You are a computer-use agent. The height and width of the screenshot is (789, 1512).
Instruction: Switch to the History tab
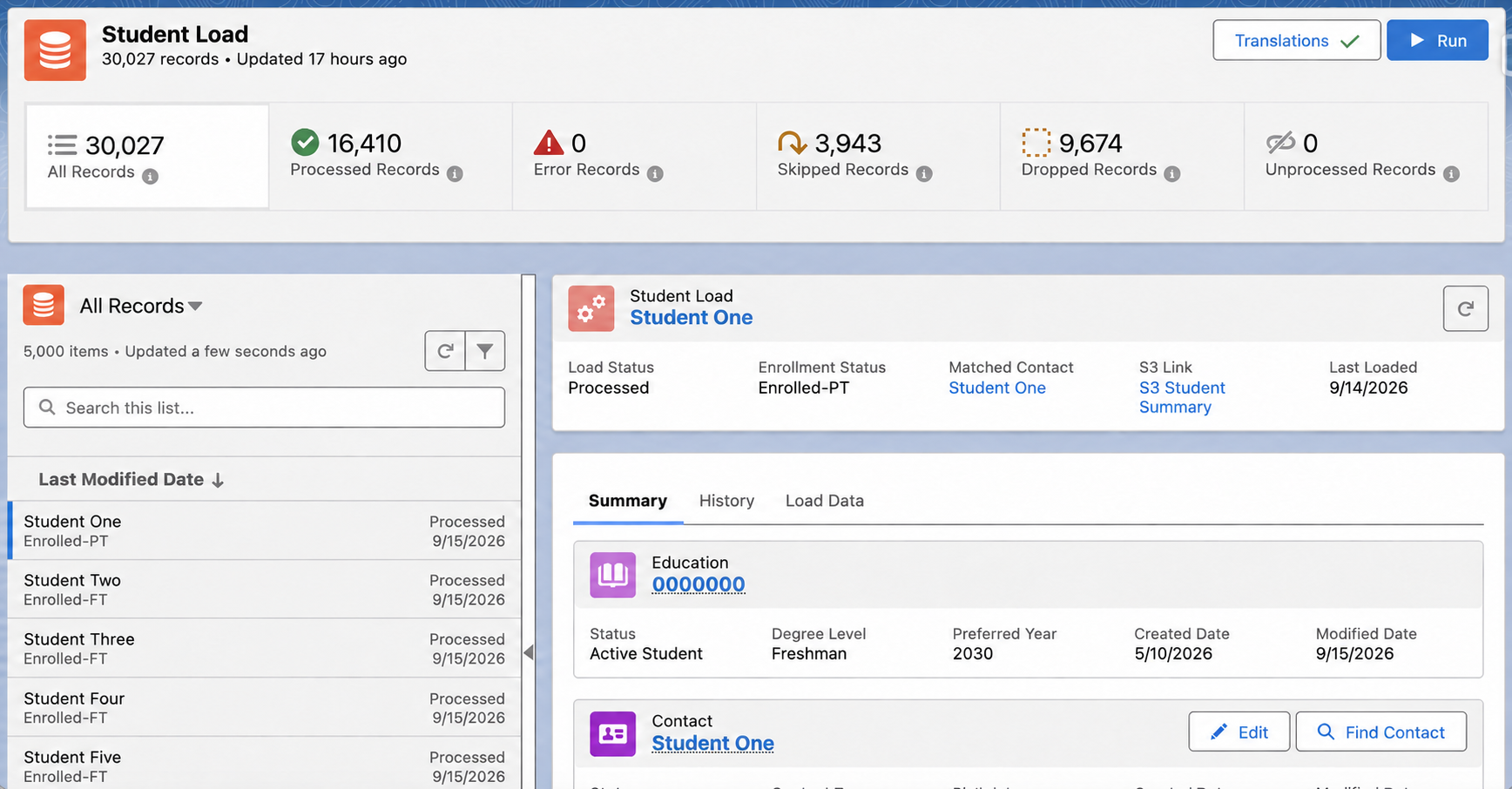click(726, 501)
